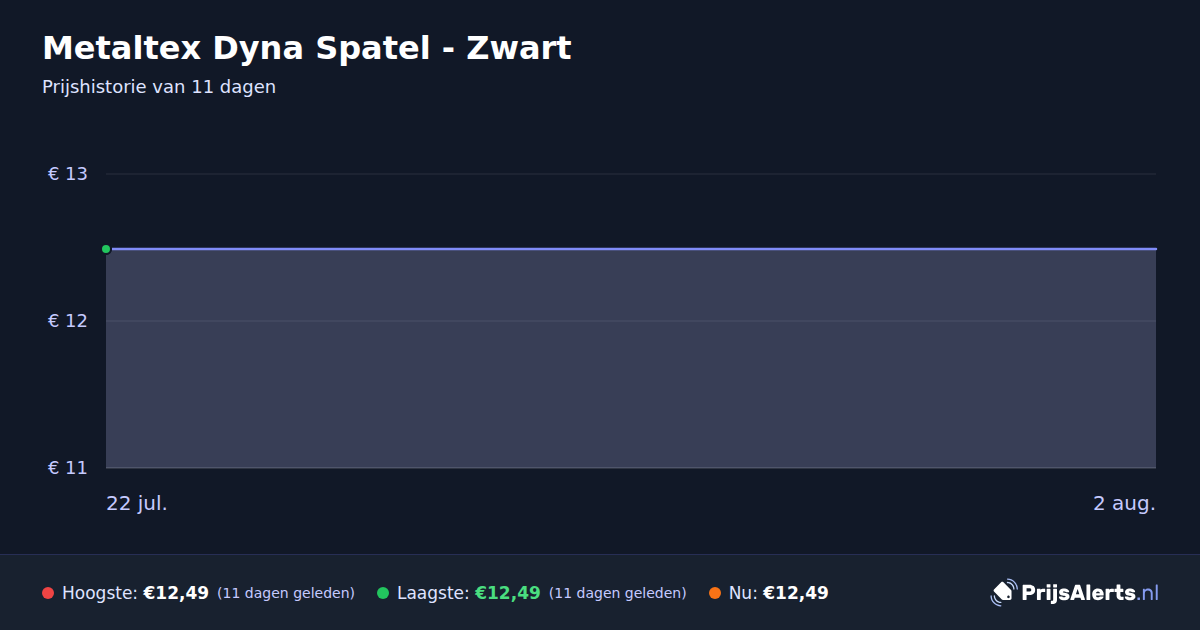Image resolution: width=1200 pixels, height=630 pixels.
Task: Click the '11 dagen geleden' text after Hoogste
Action: pos(286,593)
